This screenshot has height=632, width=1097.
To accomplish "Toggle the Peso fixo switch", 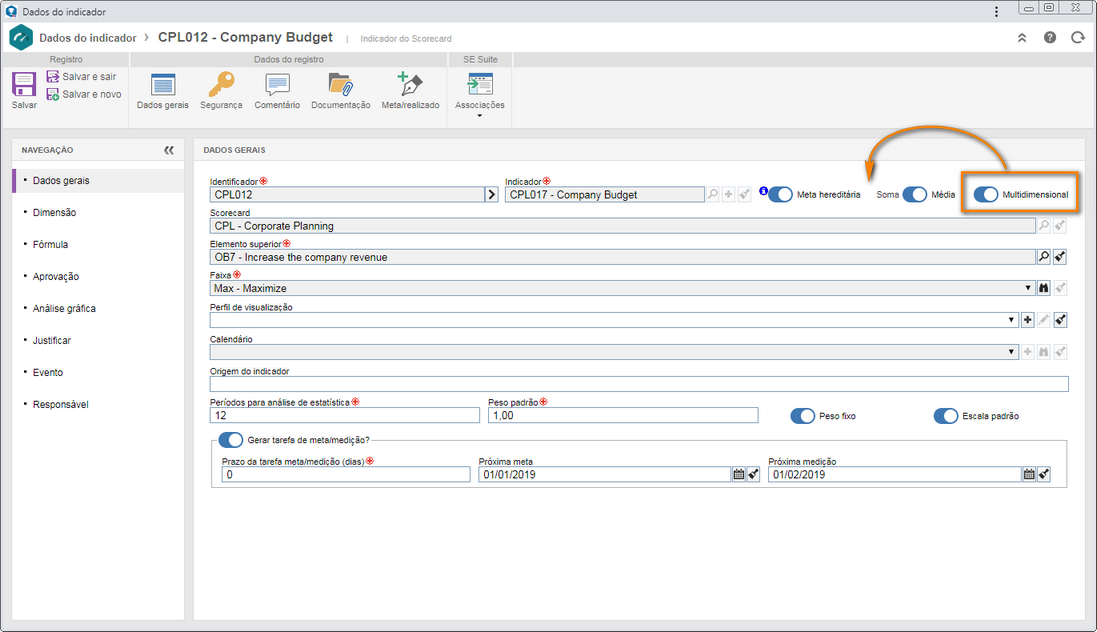I will (802, 416).
